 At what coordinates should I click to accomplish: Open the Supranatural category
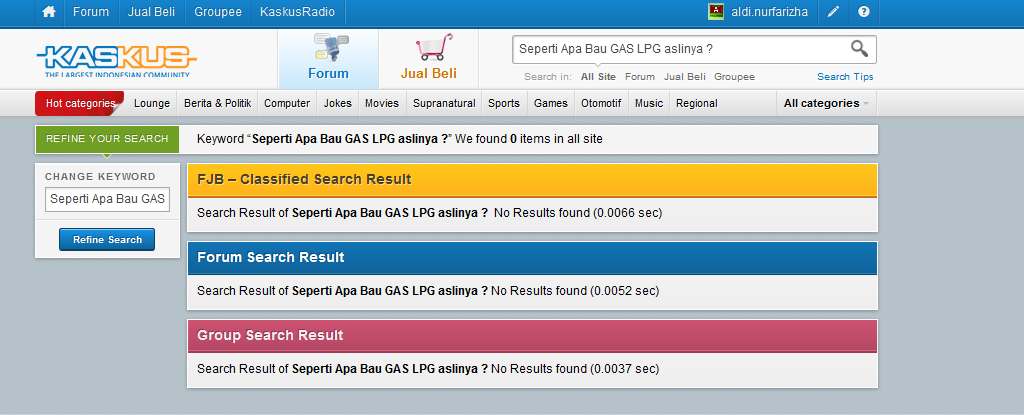coord(444,103)
